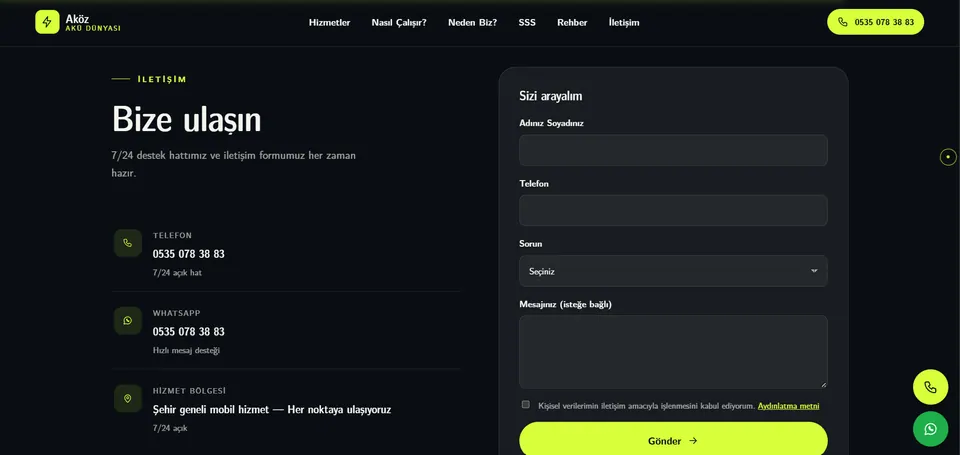Click the dropdown arrow in Sorun field
The image size is (960, 455).
814,271
